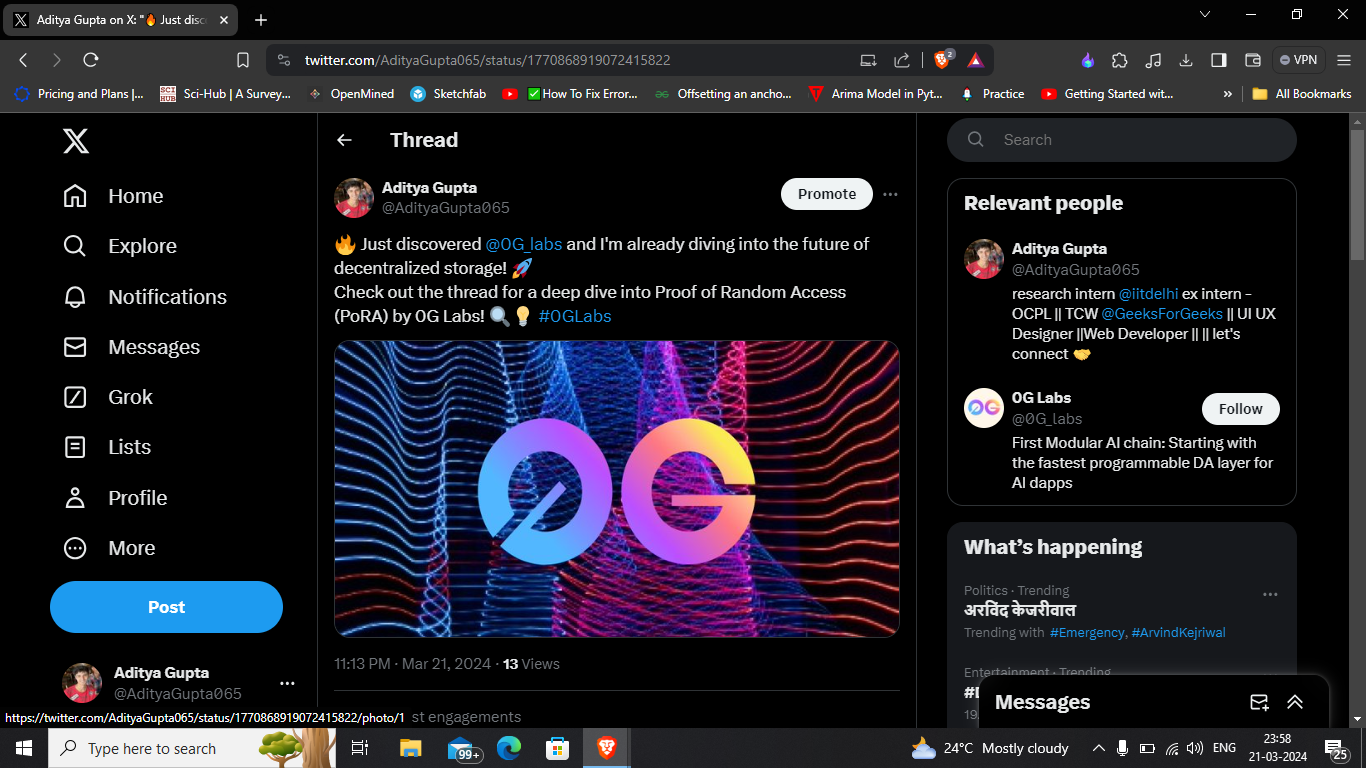The width and height of the screenshot is (1366, 768).
Task: Open 0G Labs profile avatar
Action: click(984, 408)
